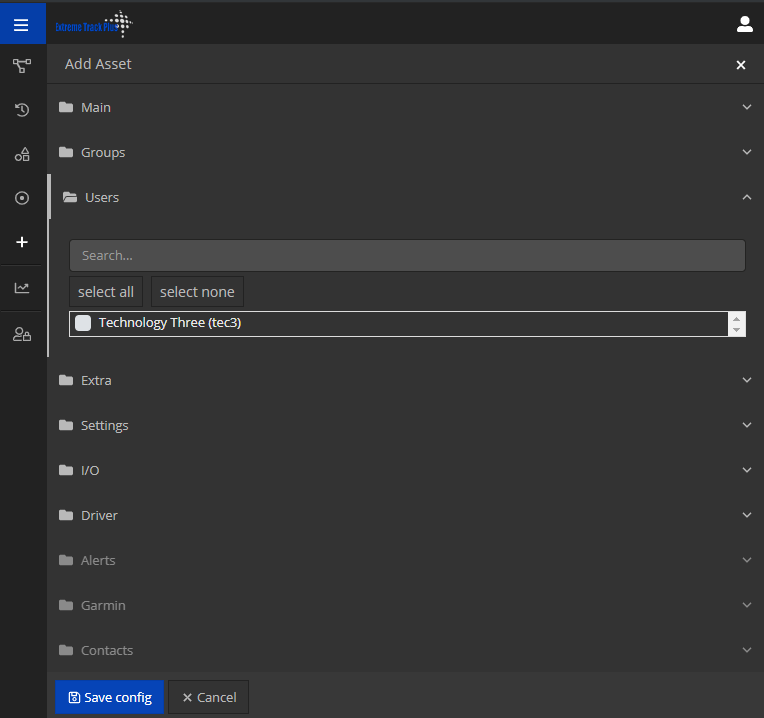The width and height of the screenshot is (764, 718).
Task: Click the user list scroll down arrow
Action: [736, 330]
